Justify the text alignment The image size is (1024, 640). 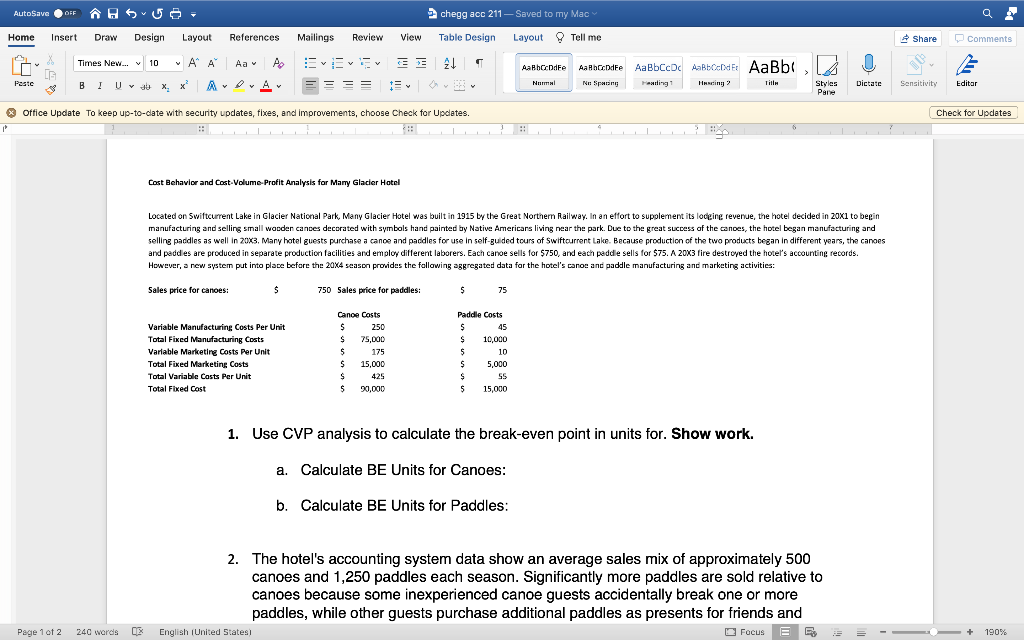pyautogui.click(x=366, y=85)
